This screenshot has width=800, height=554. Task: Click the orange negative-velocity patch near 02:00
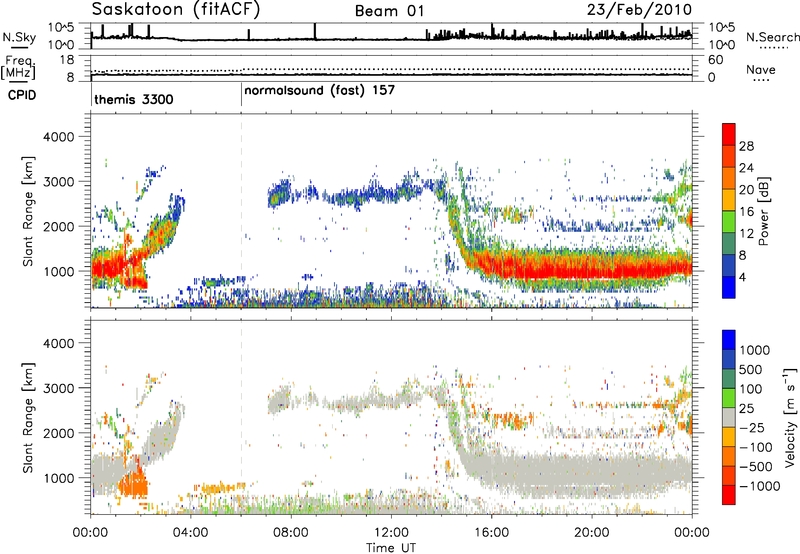pyautogui.click(x=133, y=483)
